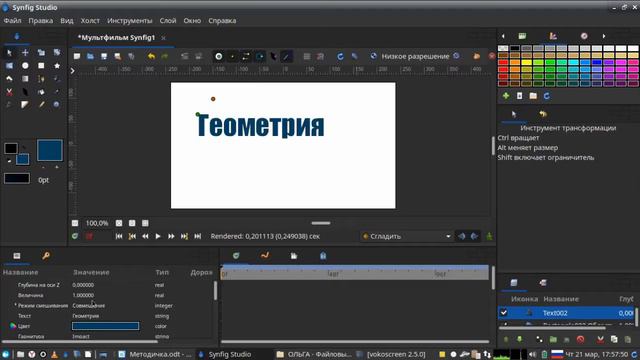Add a new color to the palette

pyautogui.click(x=506, y=96)
